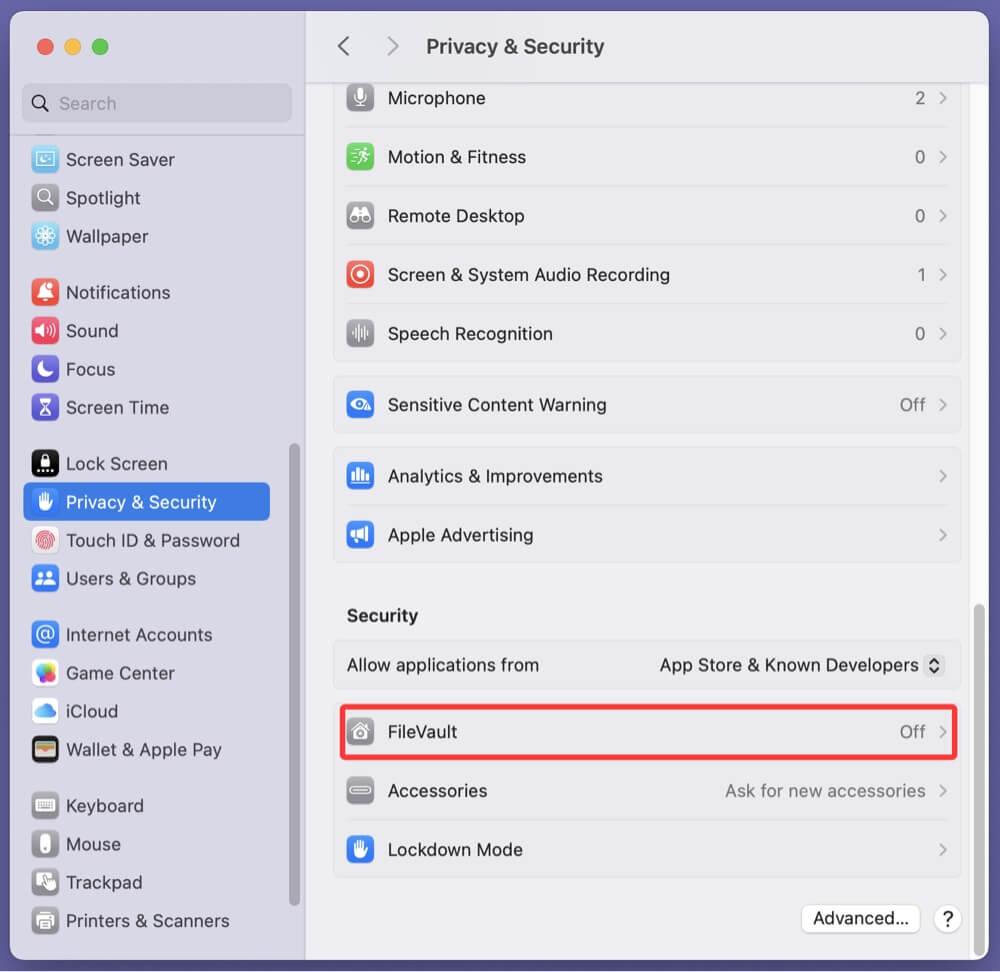Click inside the Search field
This screenshot has height=972, width=1000.
click(156, 103)
